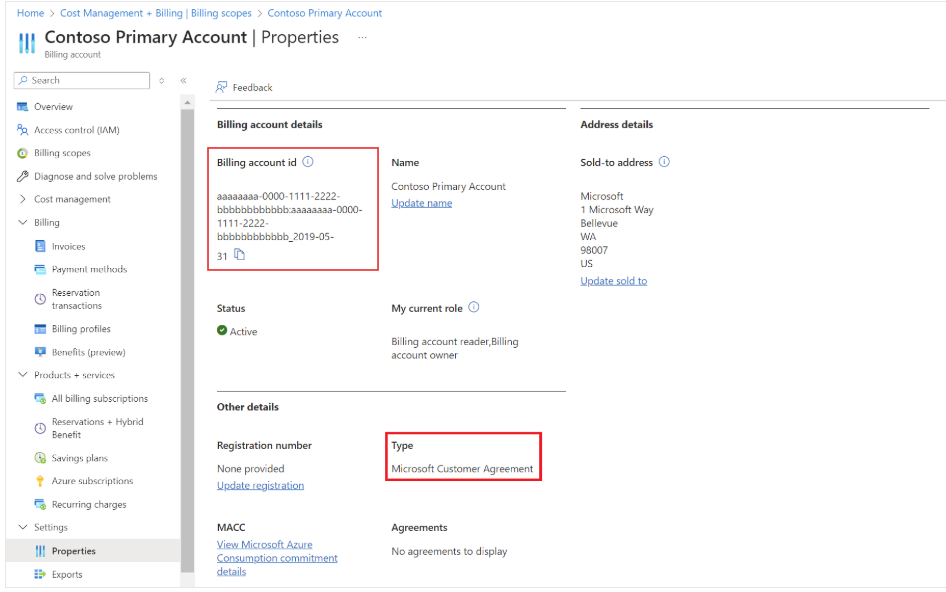Screen dimensions: 946x592
Task: Collapse the Products + services section
Action: (22, 375)
